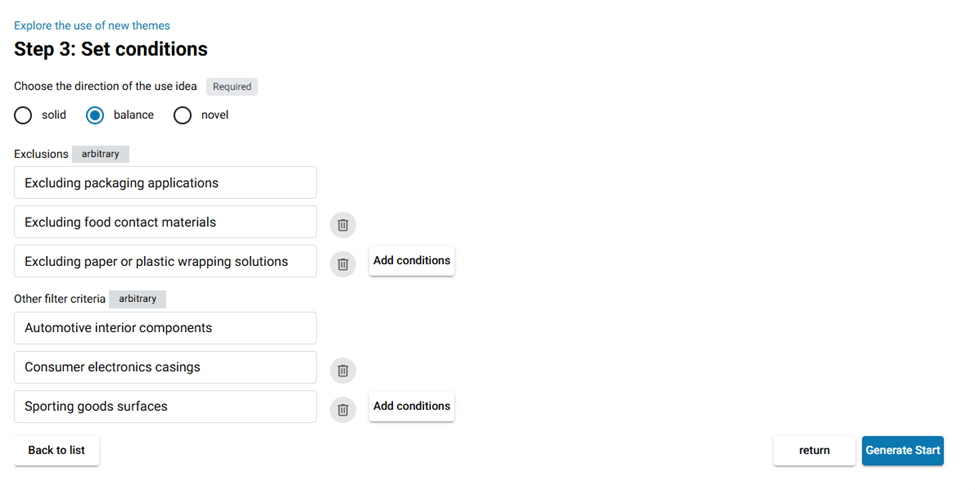This screenshot has height=490, width=975.
Task: Focus the 'Excluding packaging applications' field
Action: 165,183
